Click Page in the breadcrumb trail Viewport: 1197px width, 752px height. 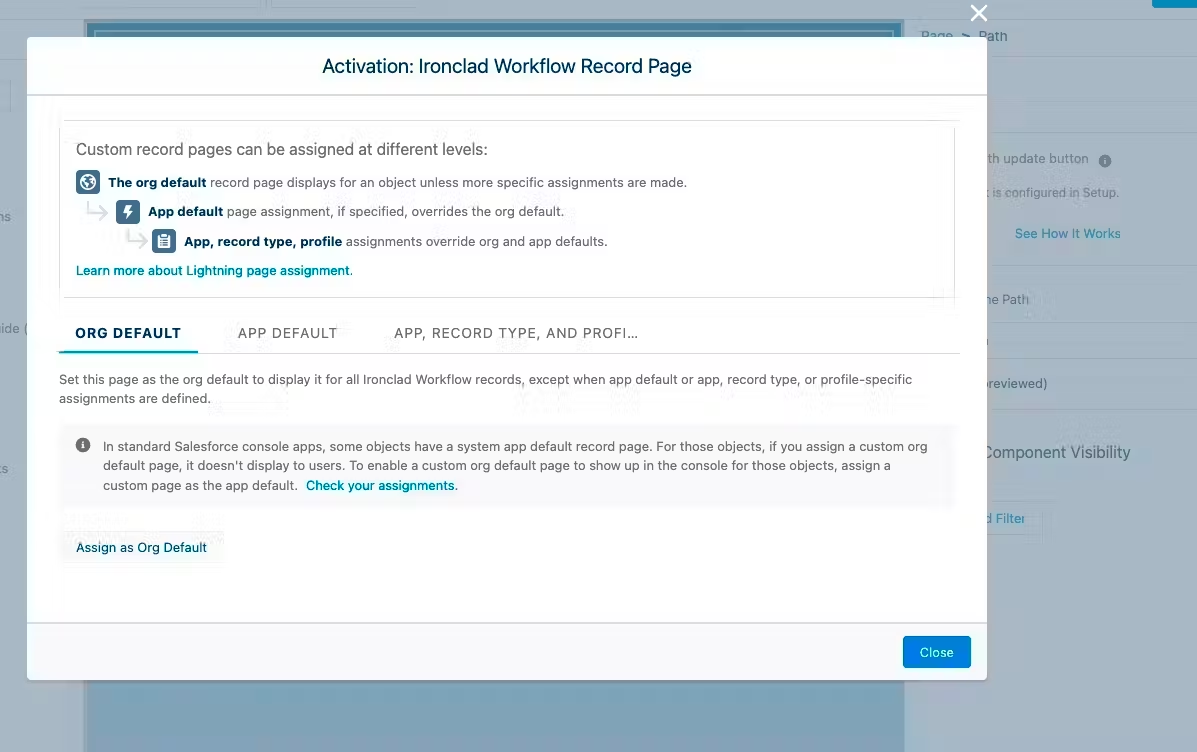click(936, 36)
